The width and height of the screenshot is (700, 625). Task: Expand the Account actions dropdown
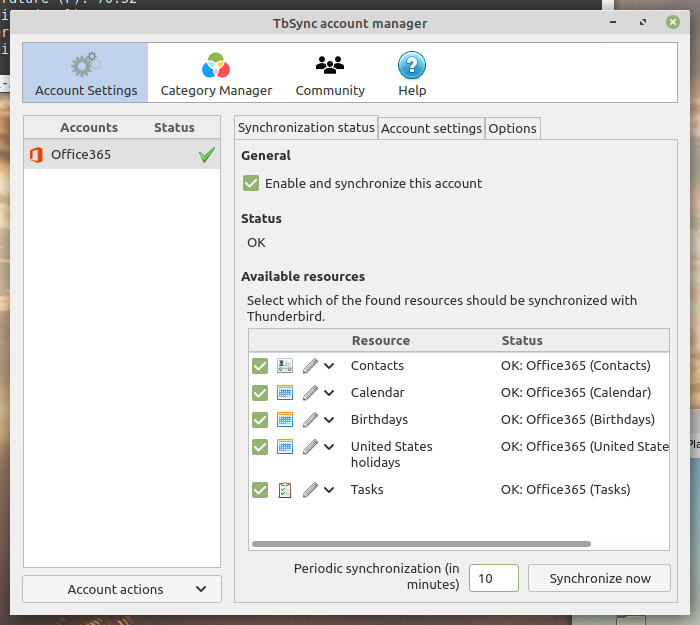tap(122, 589)
